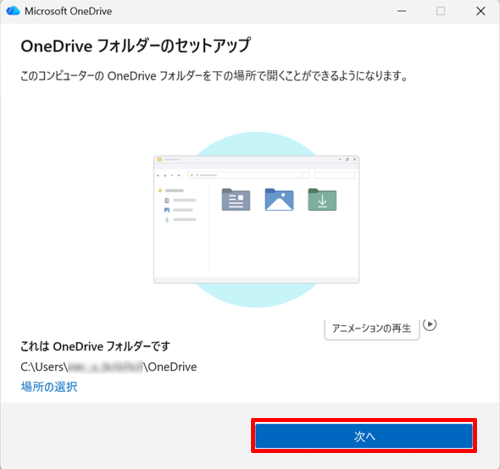Click the downloads folder icon in the illustration
This screenshot has width=500, height=469.
322,200
